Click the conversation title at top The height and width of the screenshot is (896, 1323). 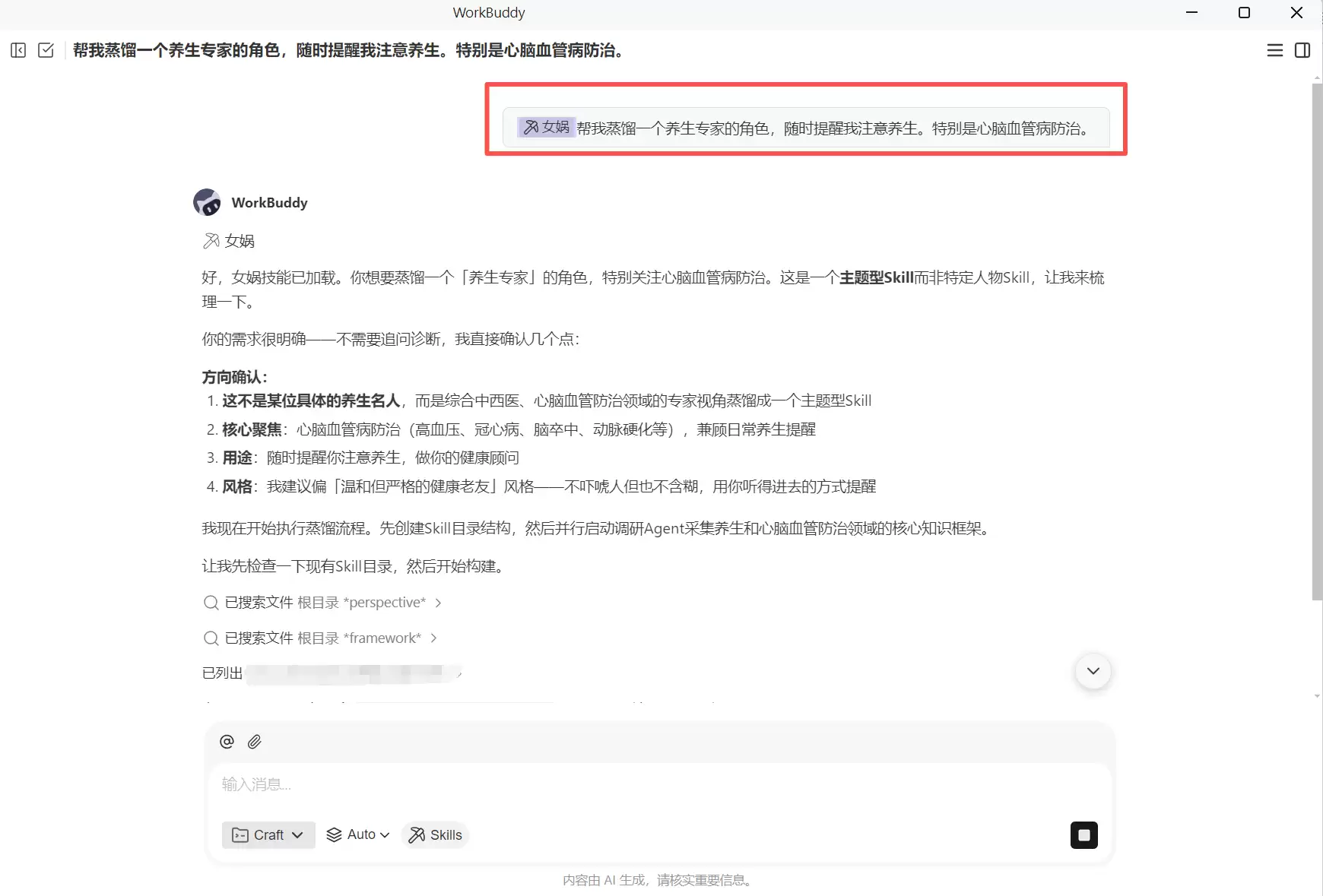point(349,50)
